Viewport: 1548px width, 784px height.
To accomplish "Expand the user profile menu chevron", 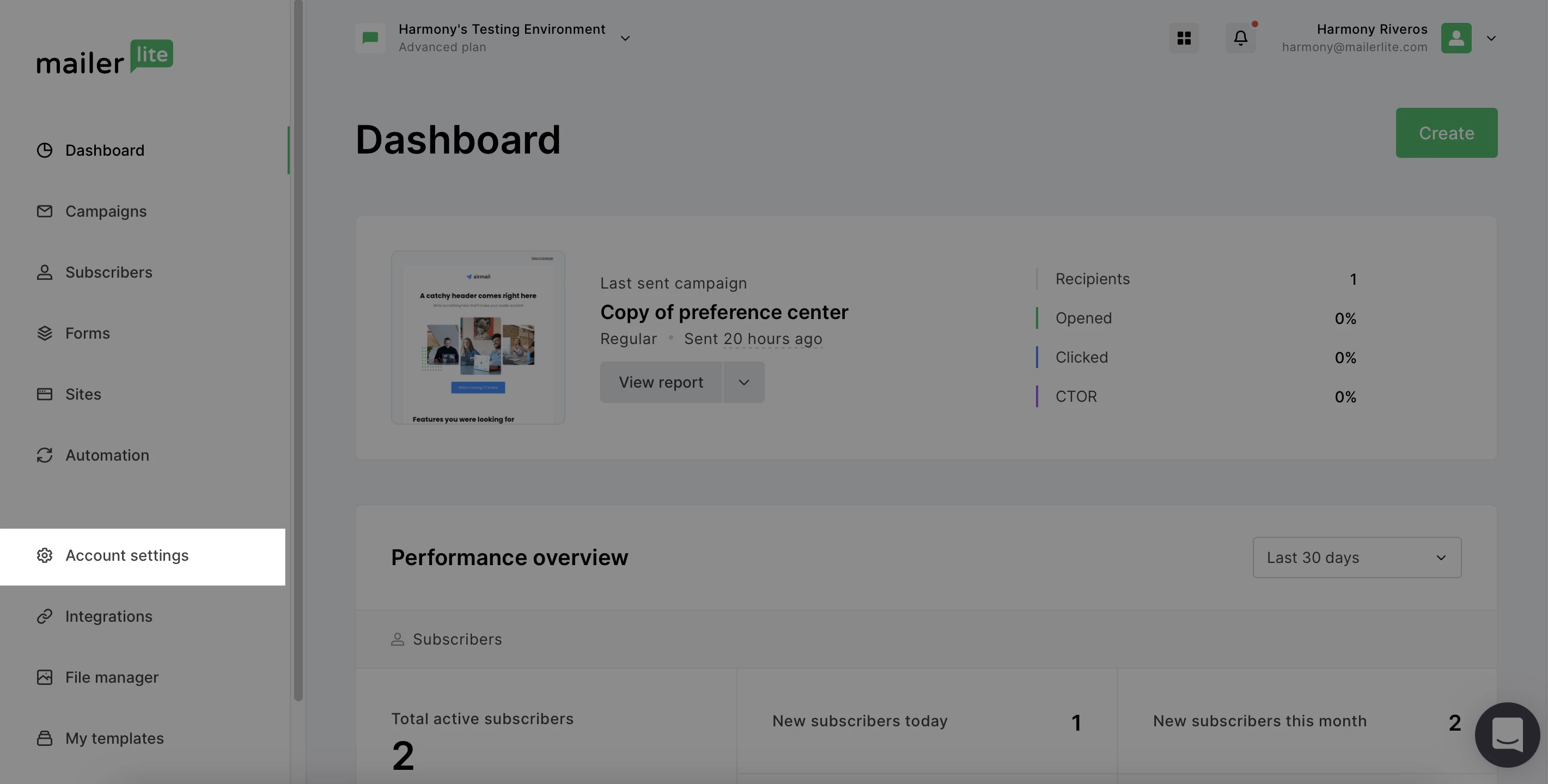I will (1491, 39).
